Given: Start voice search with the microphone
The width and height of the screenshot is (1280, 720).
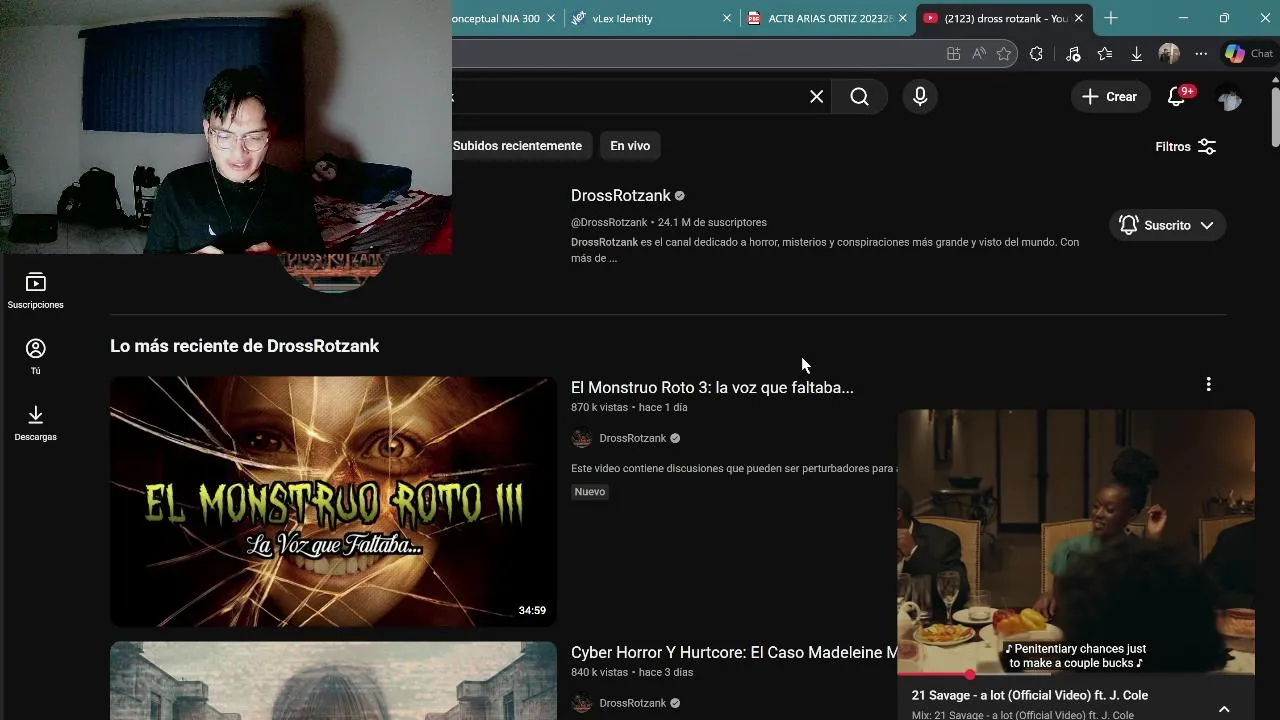Looking at the screenshot, I should tap(920, 97).
